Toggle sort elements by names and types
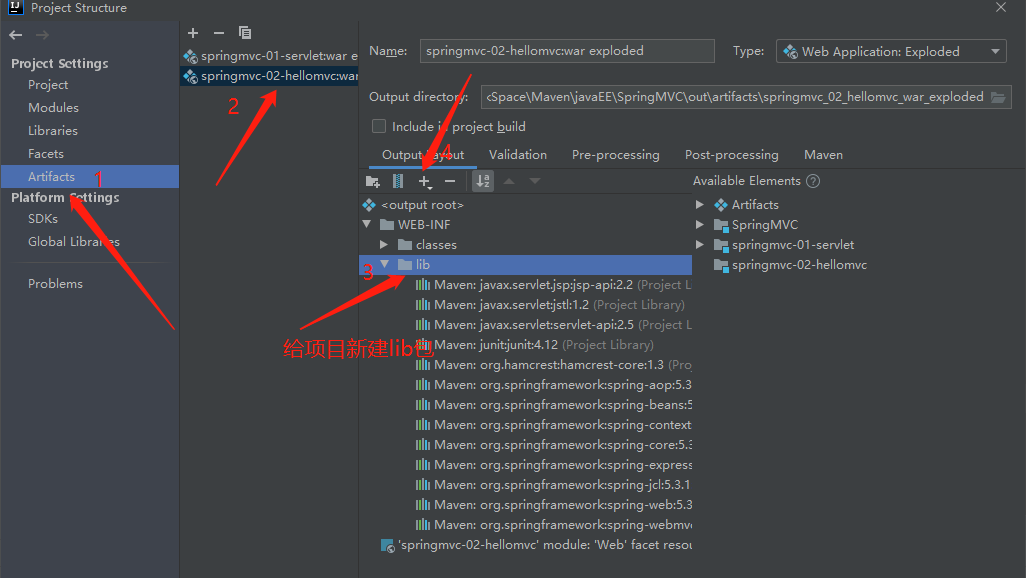 coord(483,181)
